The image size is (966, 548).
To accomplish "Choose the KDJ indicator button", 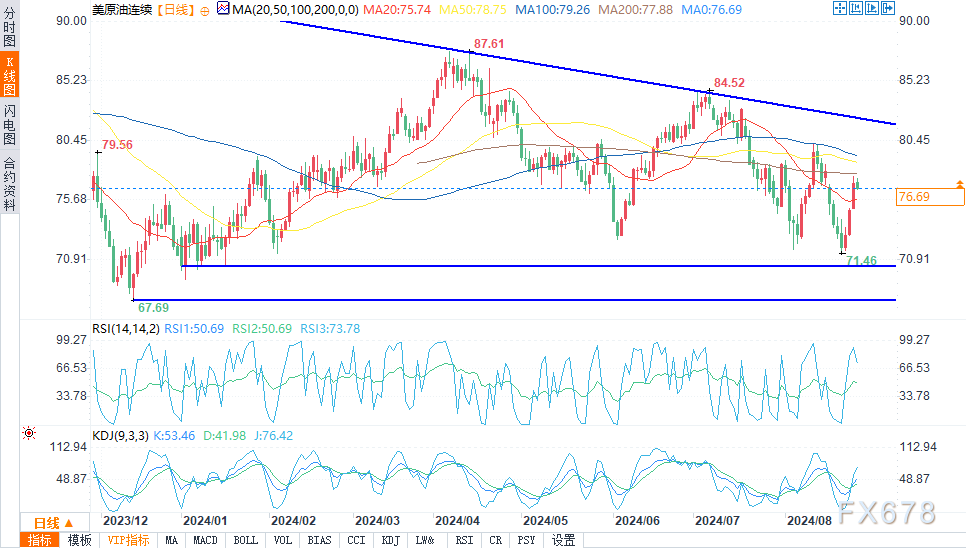I will [x=391, y=540].
